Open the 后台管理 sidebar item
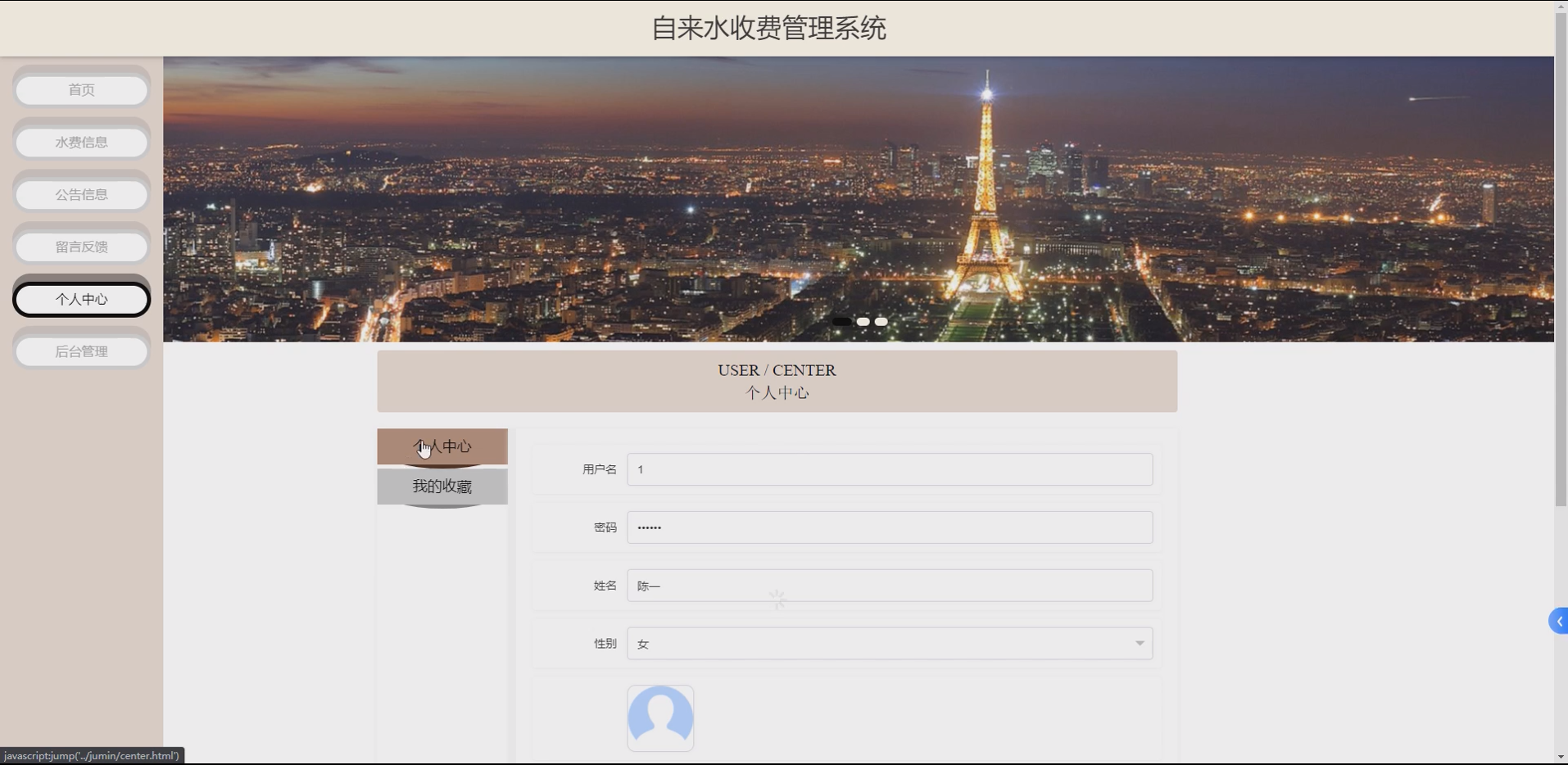Screen dimensions: 1568x765 click(81, 351)
